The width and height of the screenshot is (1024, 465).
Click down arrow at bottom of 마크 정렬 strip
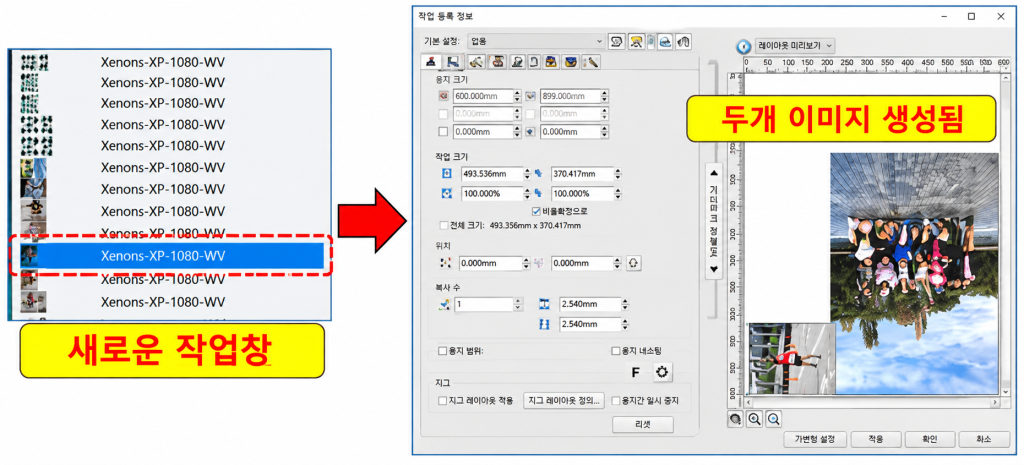point(714,268)
